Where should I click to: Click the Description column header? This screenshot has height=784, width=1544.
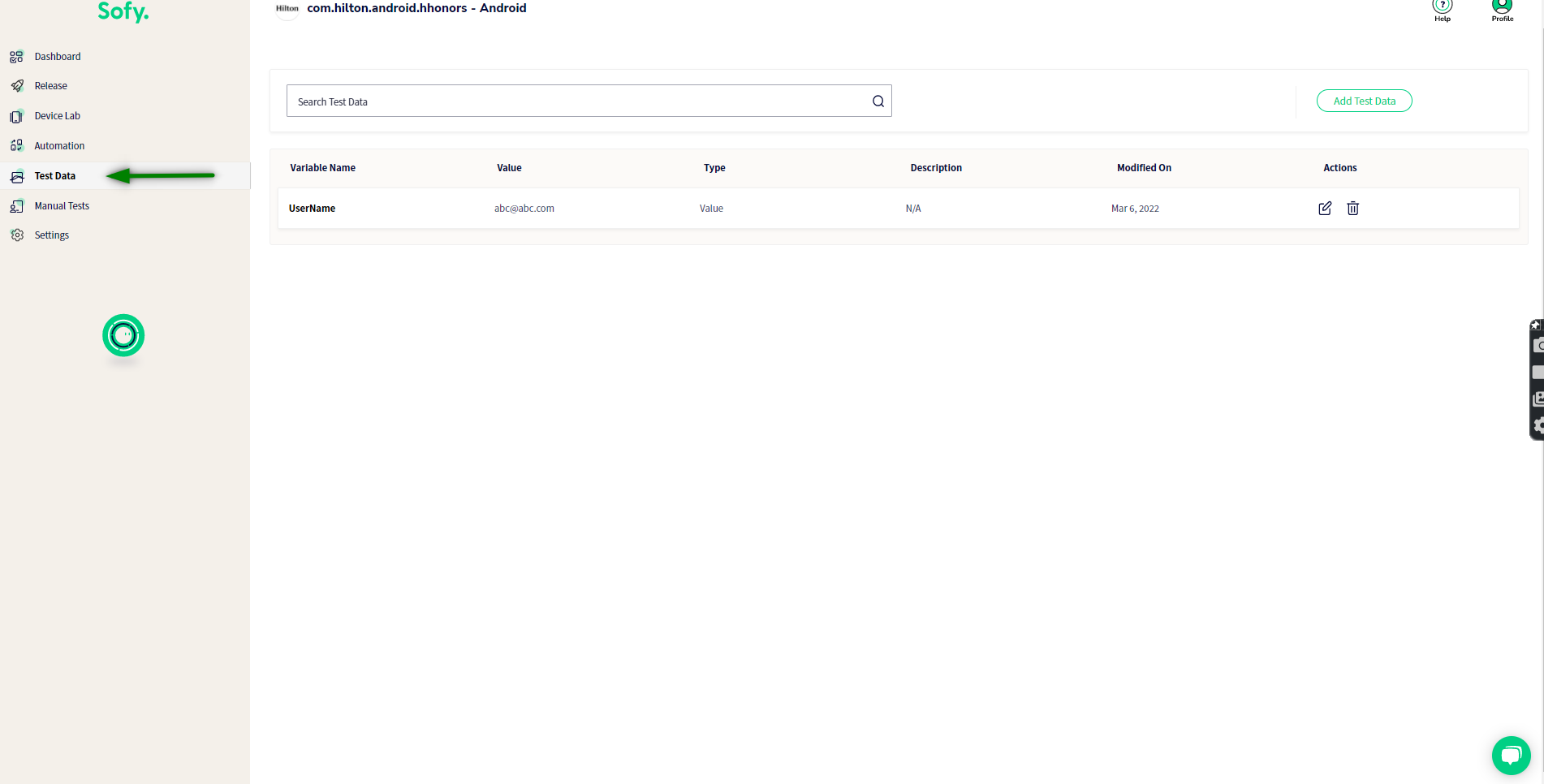[936, 168]
